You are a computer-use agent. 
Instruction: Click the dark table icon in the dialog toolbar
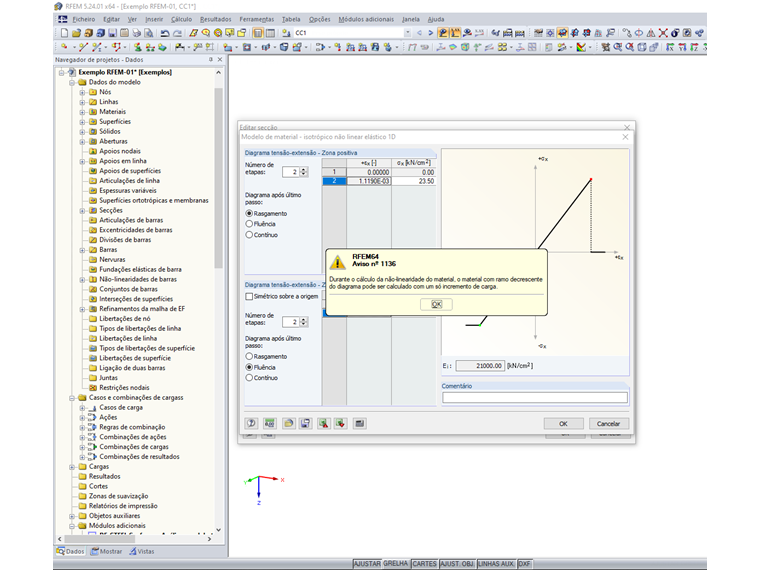359,423
